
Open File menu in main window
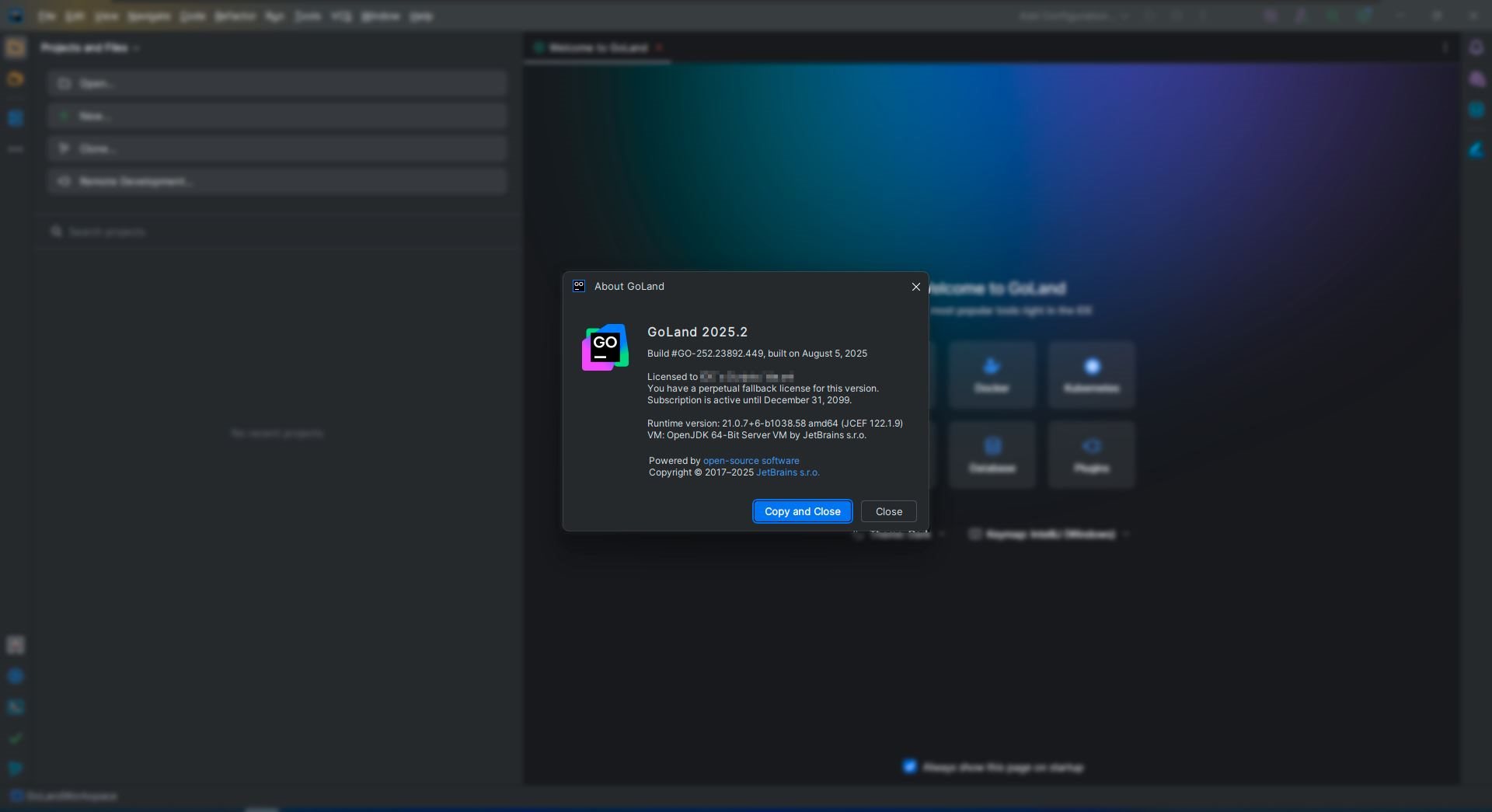click(47, 16)
